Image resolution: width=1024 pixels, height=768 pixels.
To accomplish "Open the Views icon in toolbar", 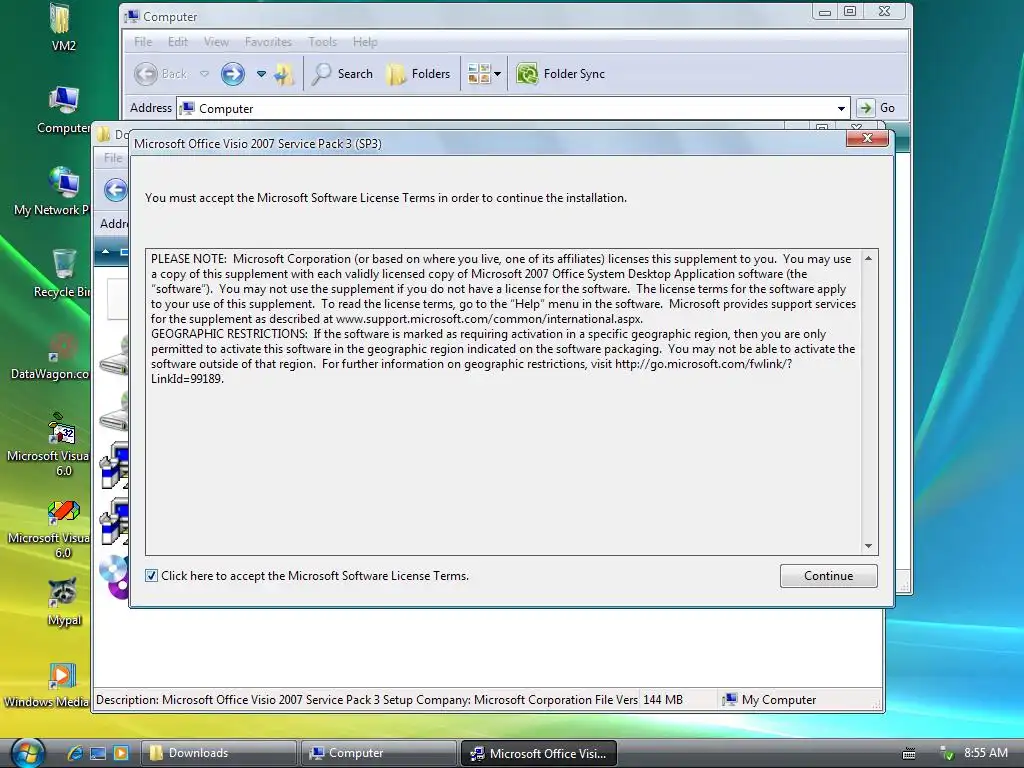I will point(479,74).
